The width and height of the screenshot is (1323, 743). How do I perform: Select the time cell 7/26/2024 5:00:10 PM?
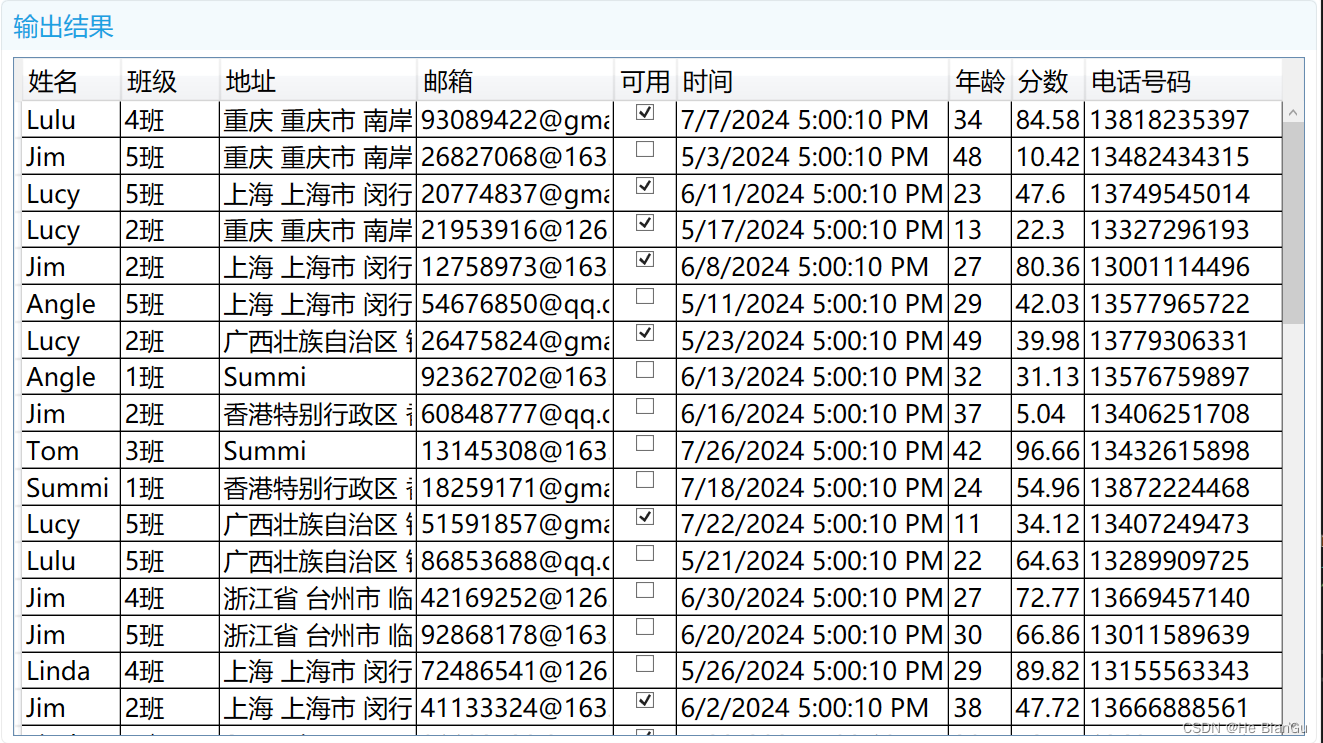click(812, 451)
